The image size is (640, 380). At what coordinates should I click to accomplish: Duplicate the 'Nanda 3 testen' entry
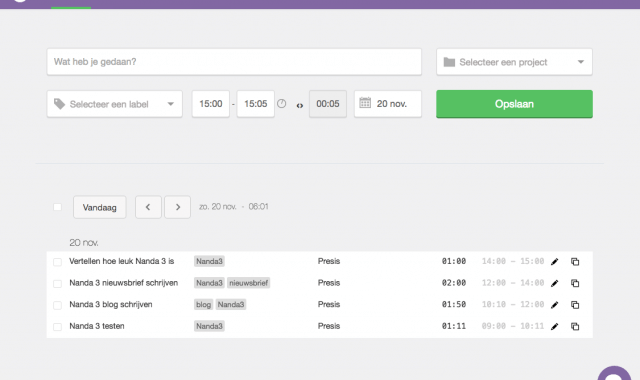[x=575, y=327]
